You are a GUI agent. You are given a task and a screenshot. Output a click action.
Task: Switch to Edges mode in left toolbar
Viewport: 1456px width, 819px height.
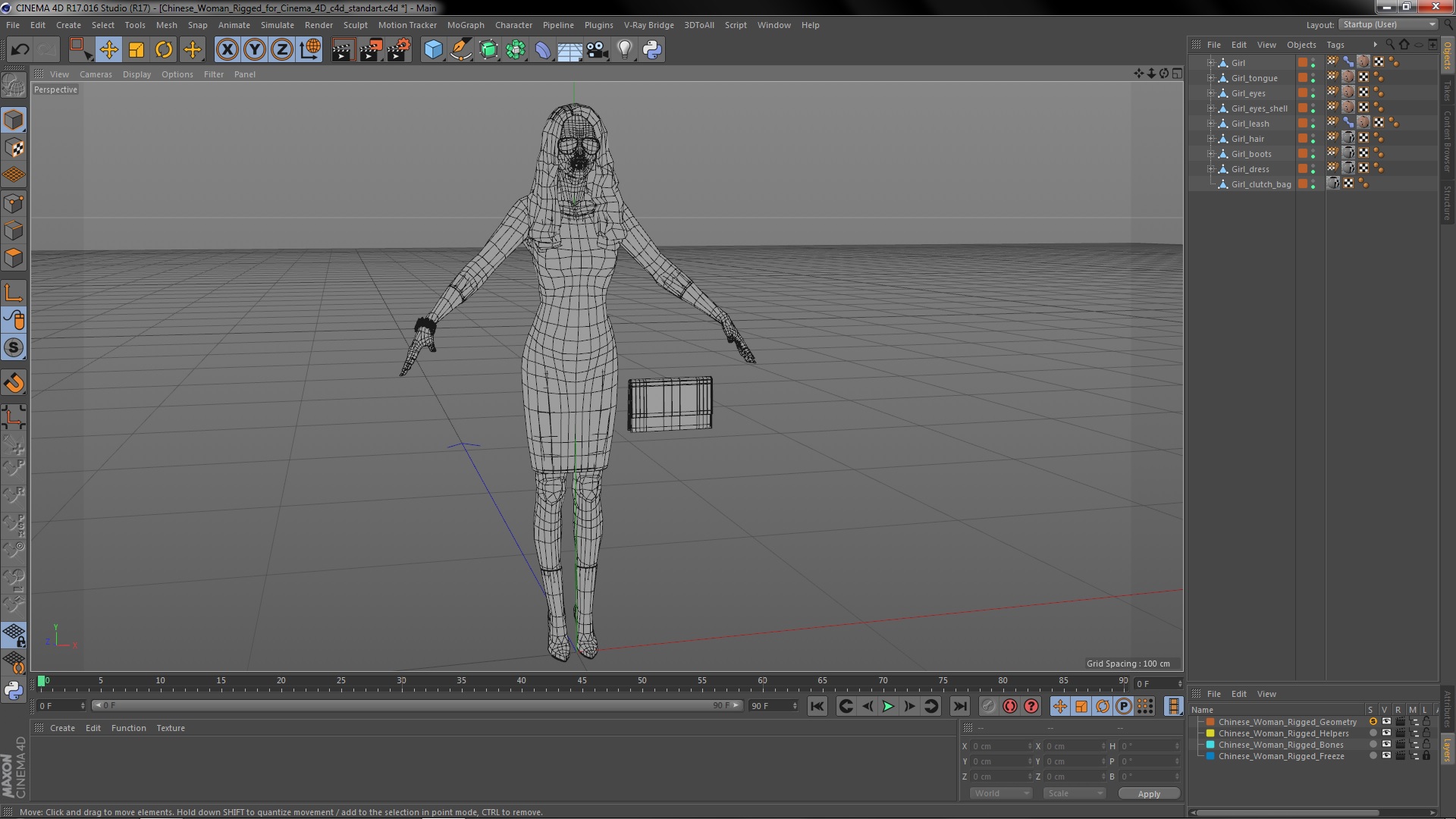tap(14, 231)
